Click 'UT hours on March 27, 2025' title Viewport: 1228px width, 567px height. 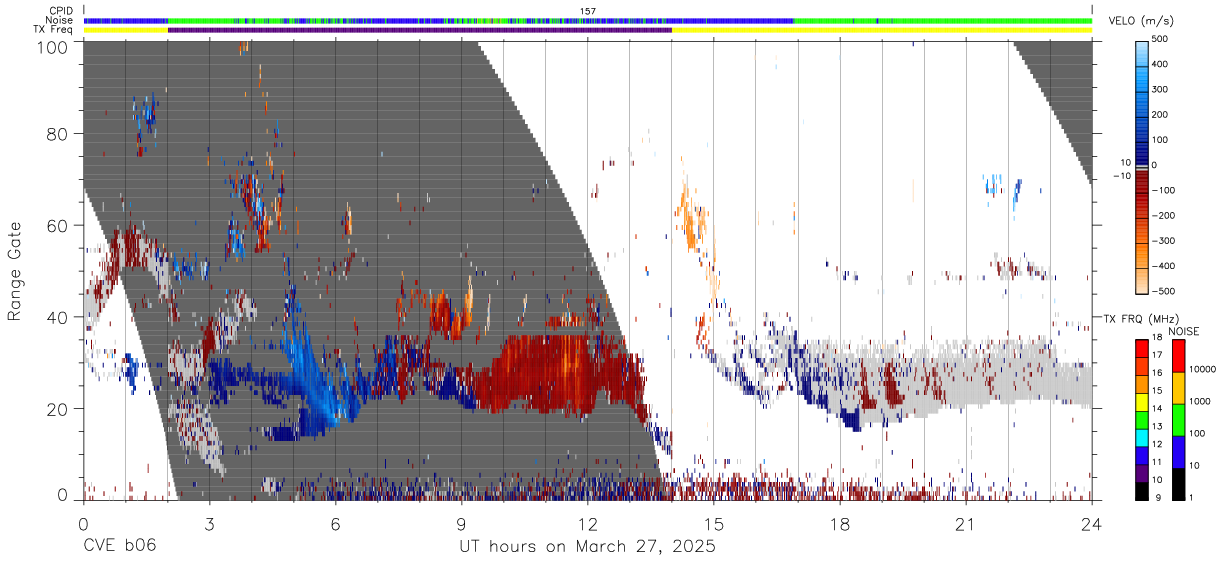tap(588, 547)
